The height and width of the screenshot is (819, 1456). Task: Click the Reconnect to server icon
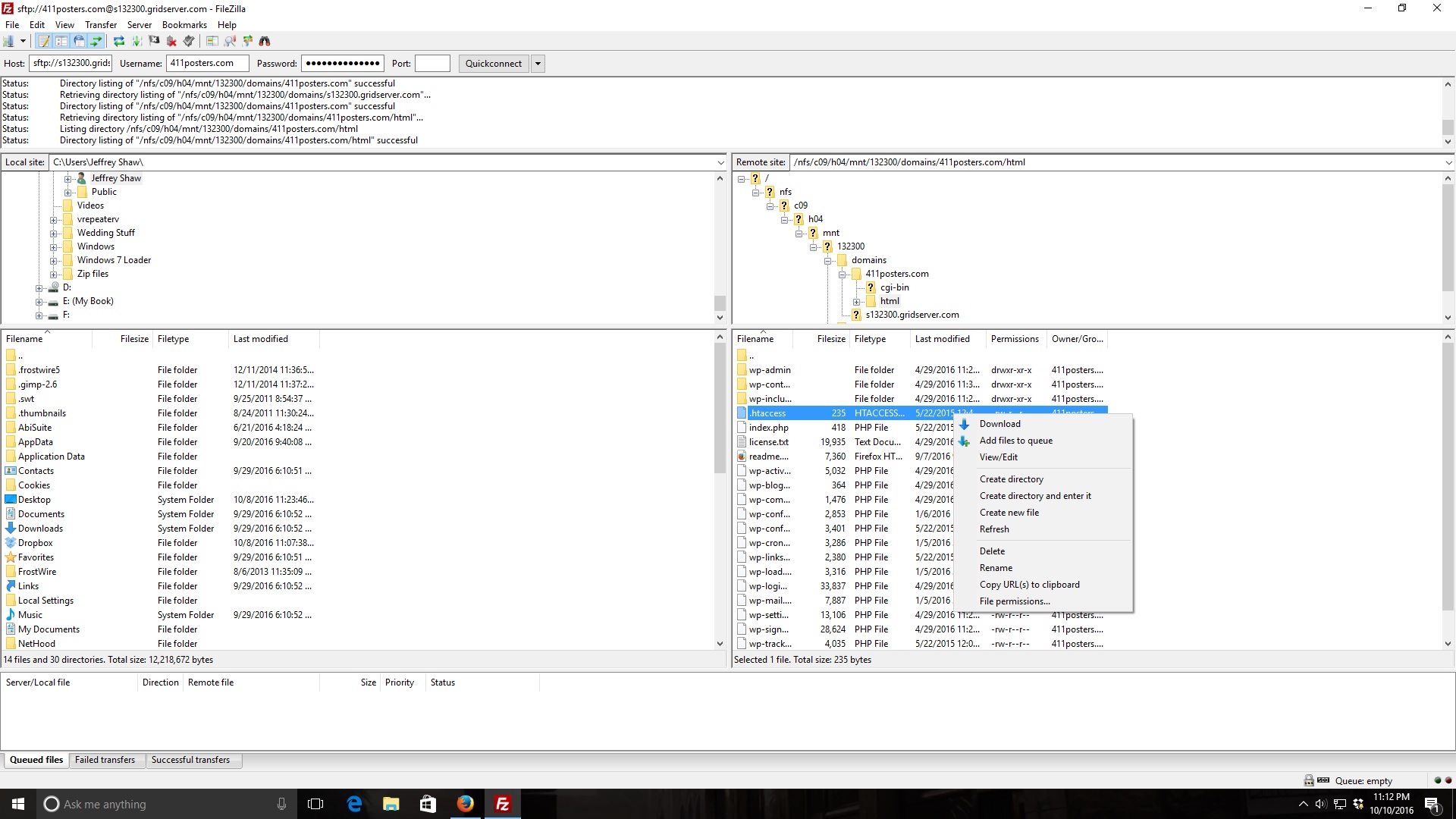click(x=189, y=41)
